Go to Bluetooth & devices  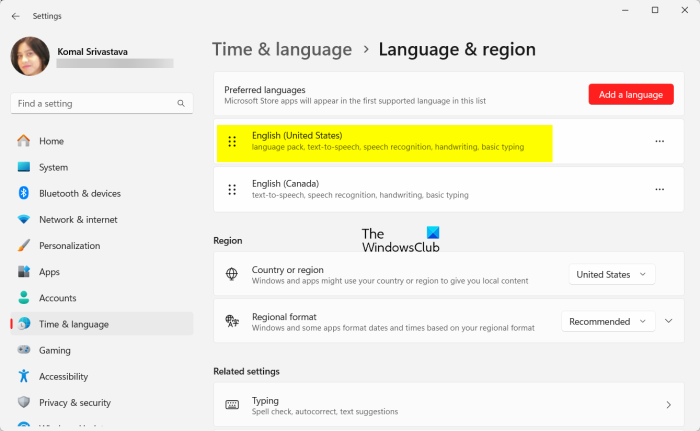(79, 193)
